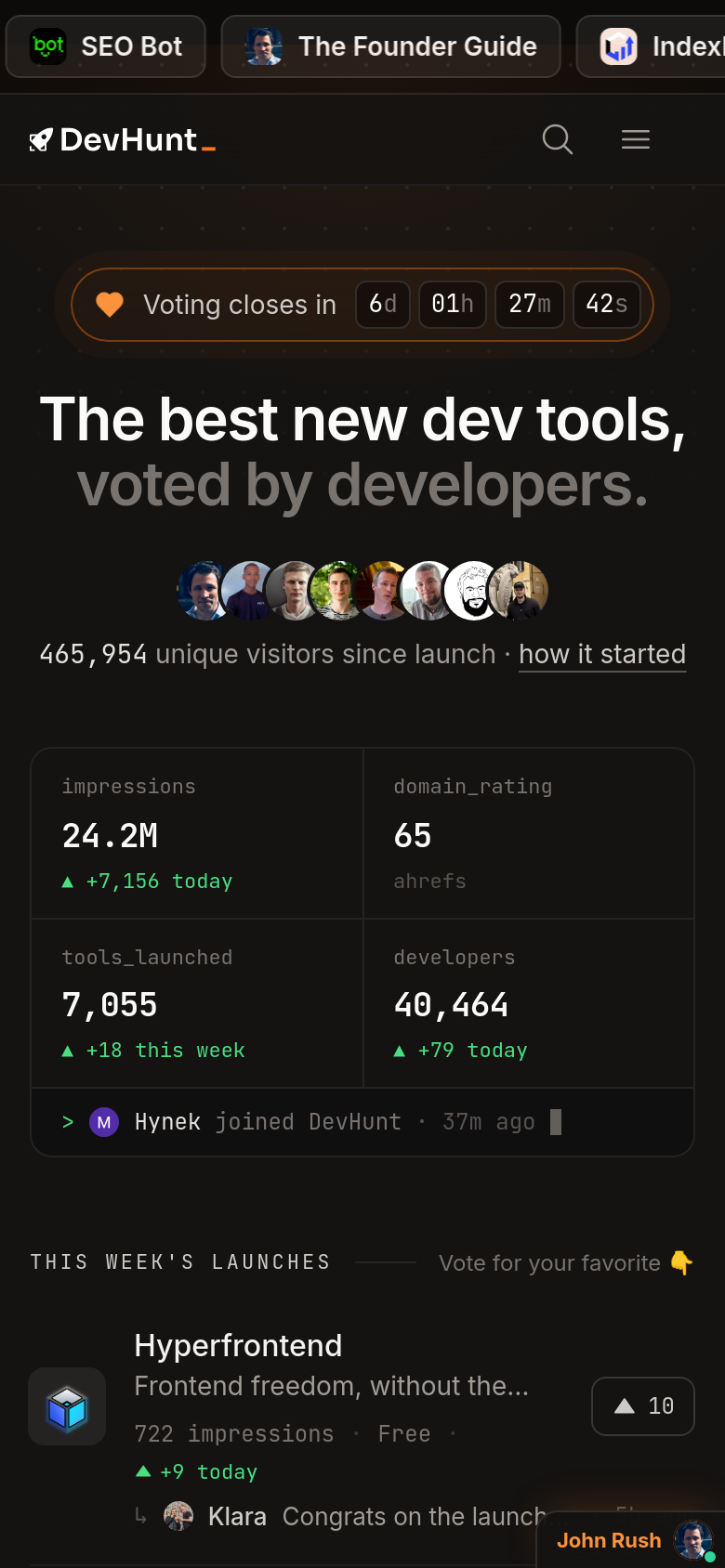Image resolution: width=725 pixels, height=1568 pixels.
Task: Upvote Hyperfrontend with the 10 button
Action: tap(643, 1406)
